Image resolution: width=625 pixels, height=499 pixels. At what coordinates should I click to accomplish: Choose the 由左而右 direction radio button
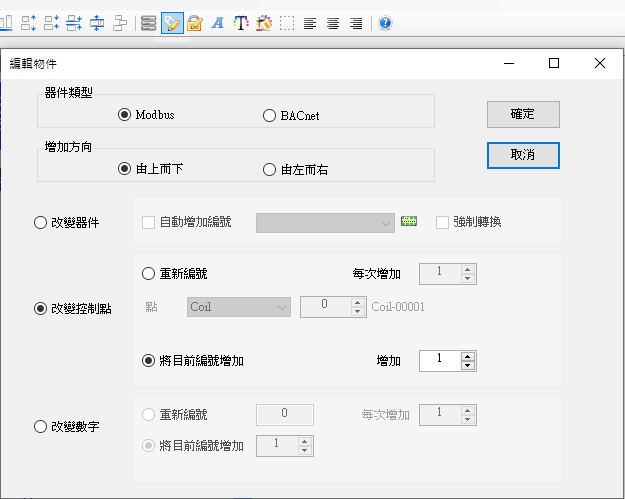pos(269,170)
